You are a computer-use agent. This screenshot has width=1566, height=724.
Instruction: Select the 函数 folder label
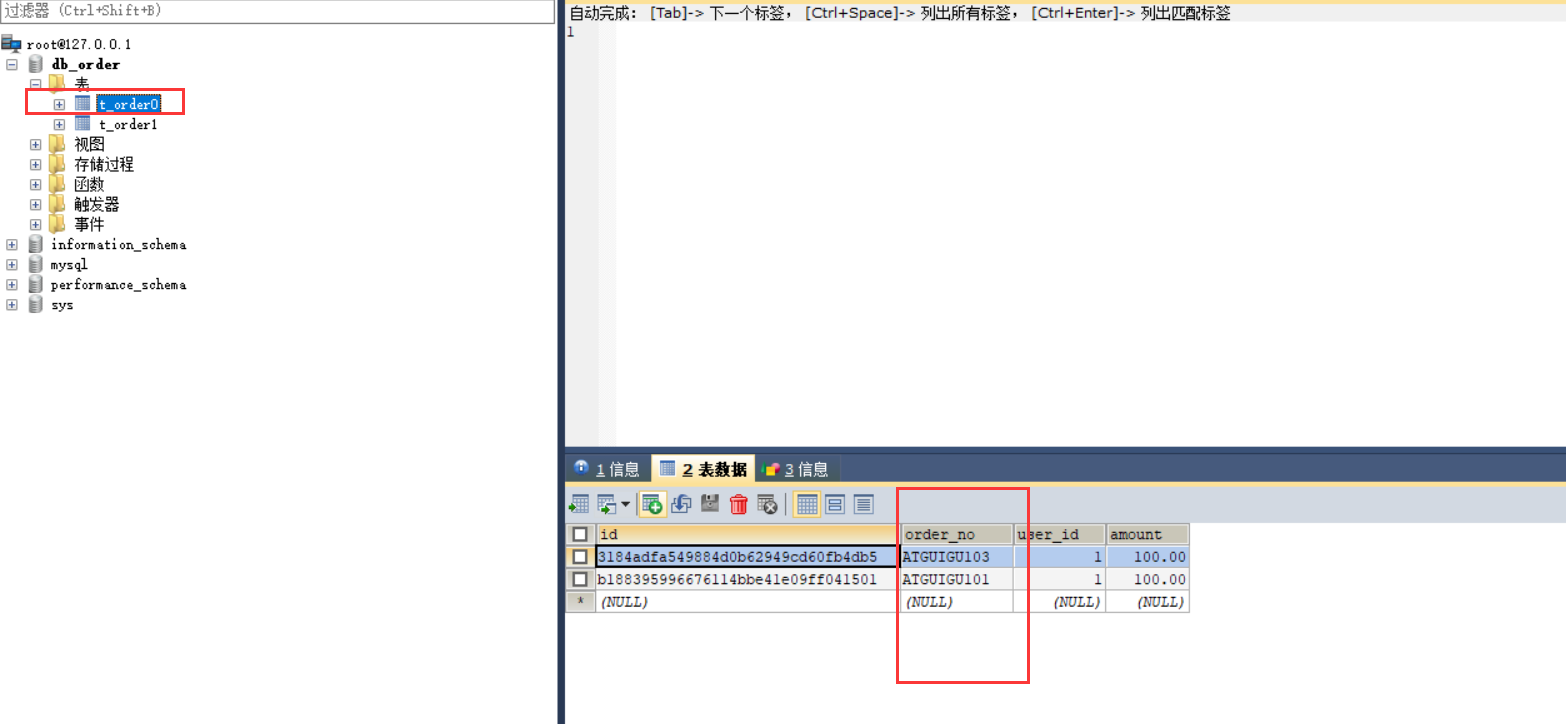click(90, 184)
